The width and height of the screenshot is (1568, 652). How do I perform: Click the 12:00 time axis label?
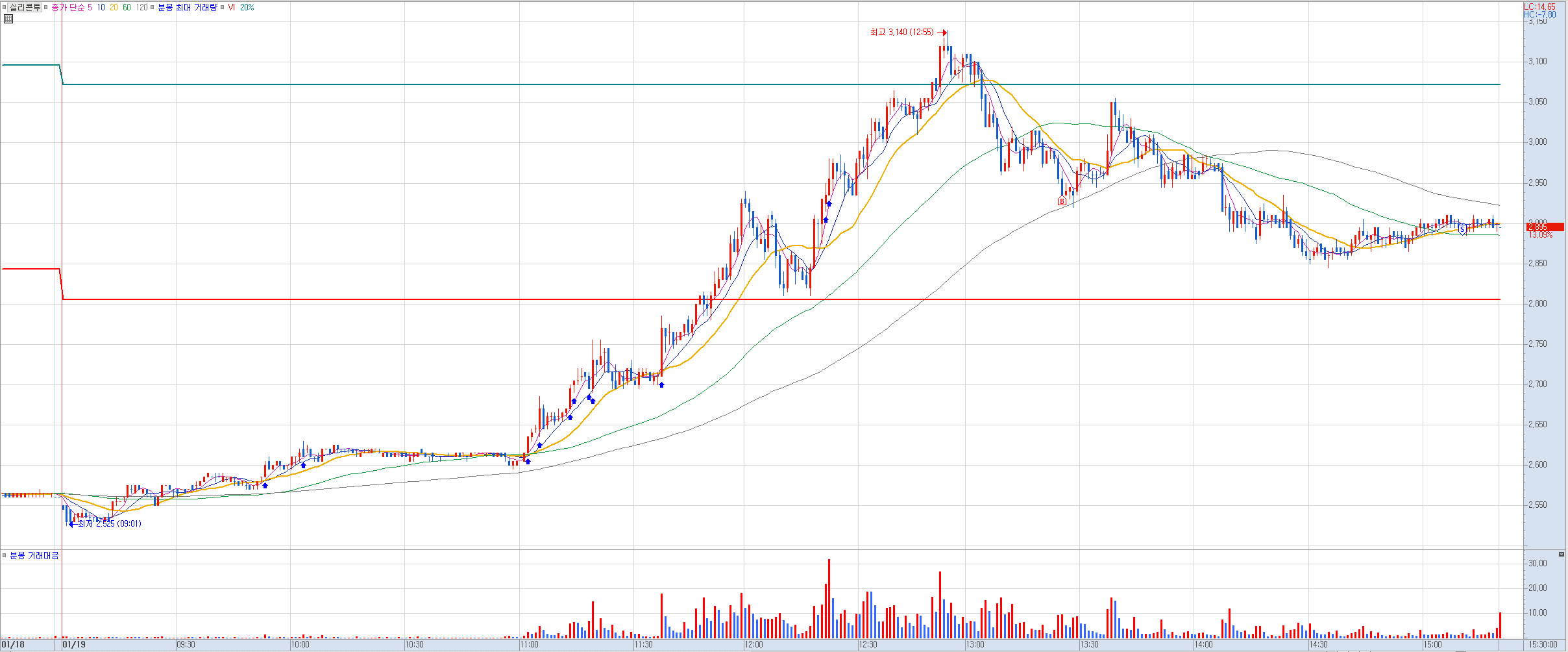point(754,645)
